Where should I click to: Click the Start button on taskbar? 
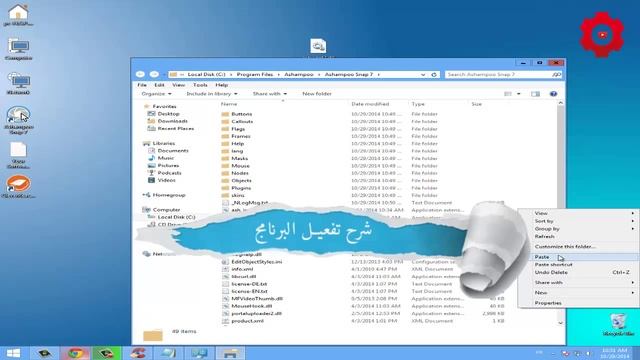tap(13, 353)
